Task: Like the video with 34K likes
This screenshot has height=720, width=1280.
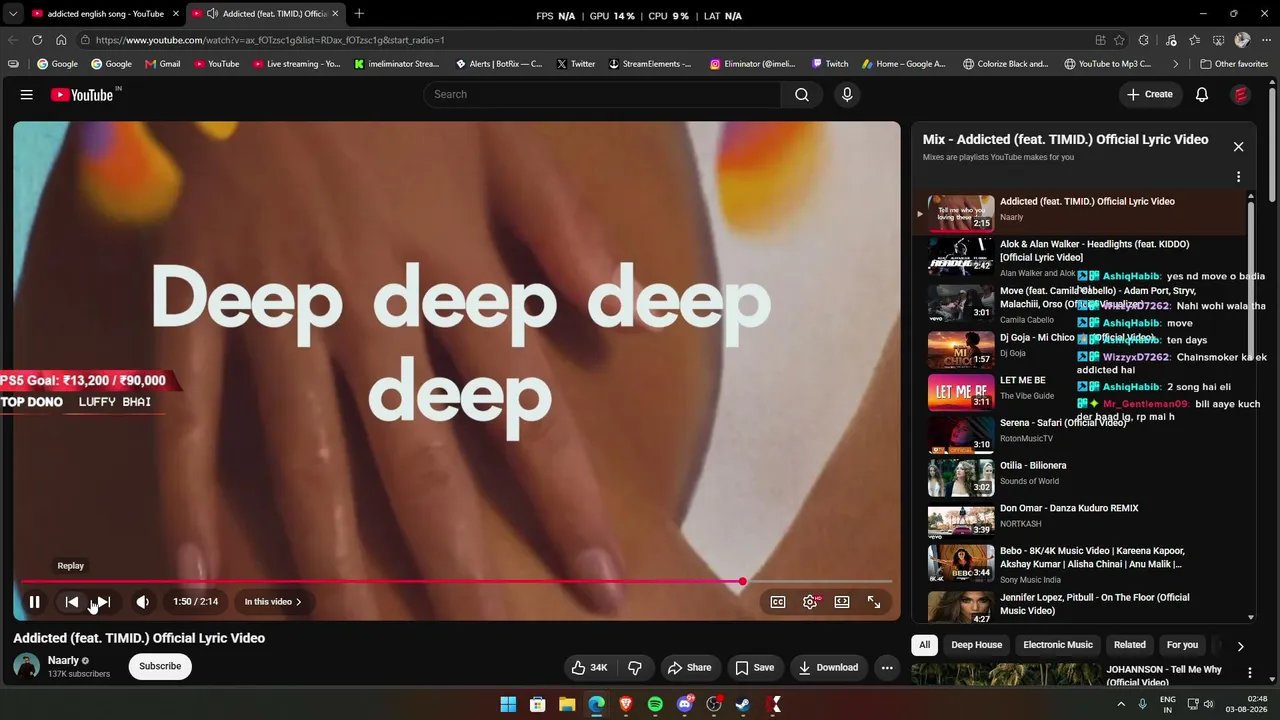Action: click(x=589, y=668)
